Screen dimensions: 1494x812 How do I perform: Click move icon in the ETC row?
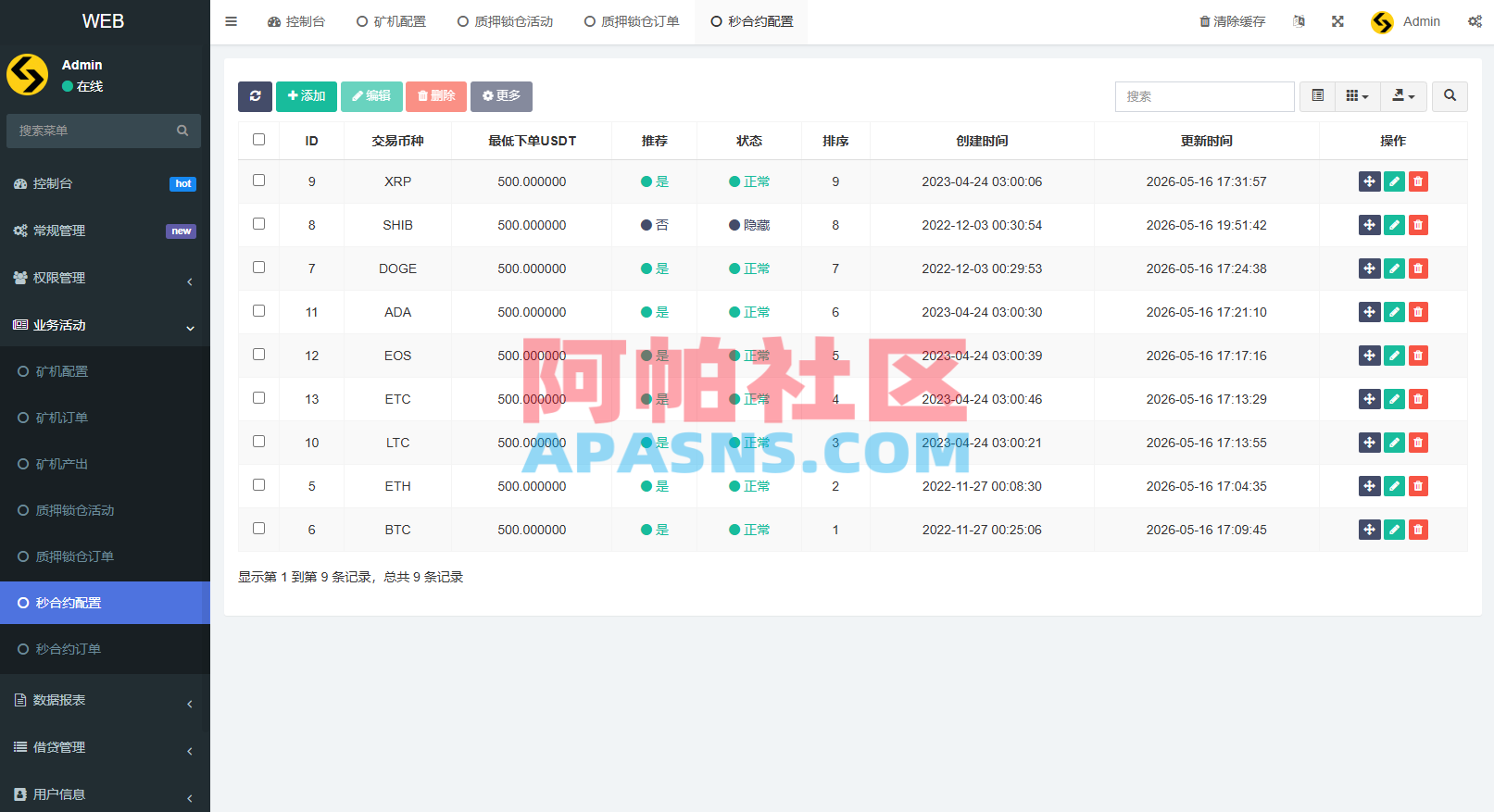[x=1370, y=399]
